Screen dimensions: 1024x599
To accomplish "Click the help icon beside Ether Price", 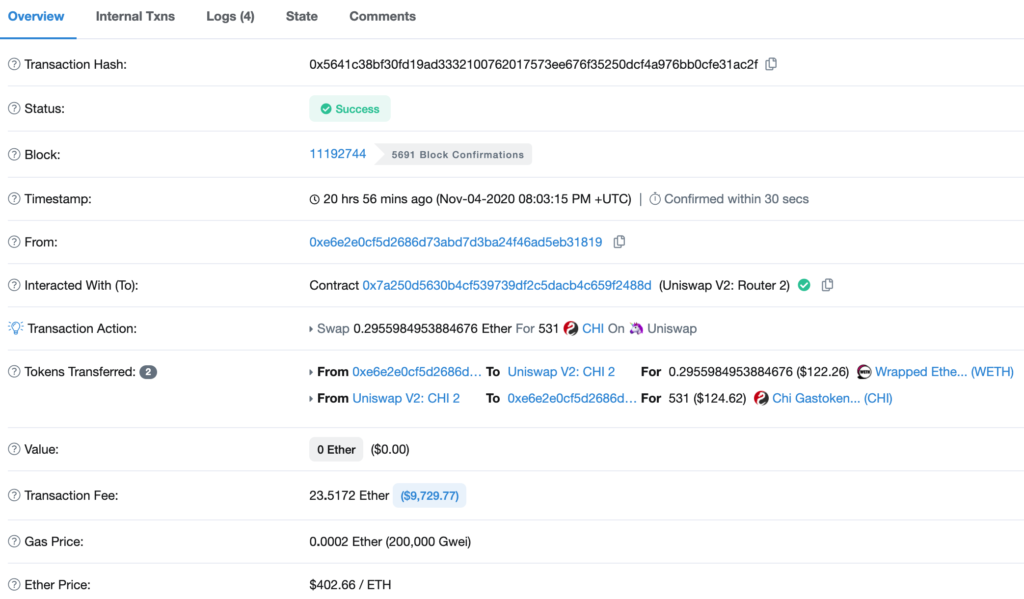I will [x=14, y=585].
